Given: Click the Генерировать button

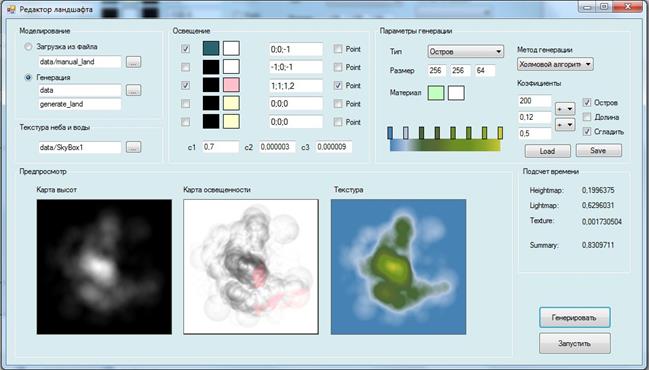Looking at the screenshot, I should tap(574, 318).
